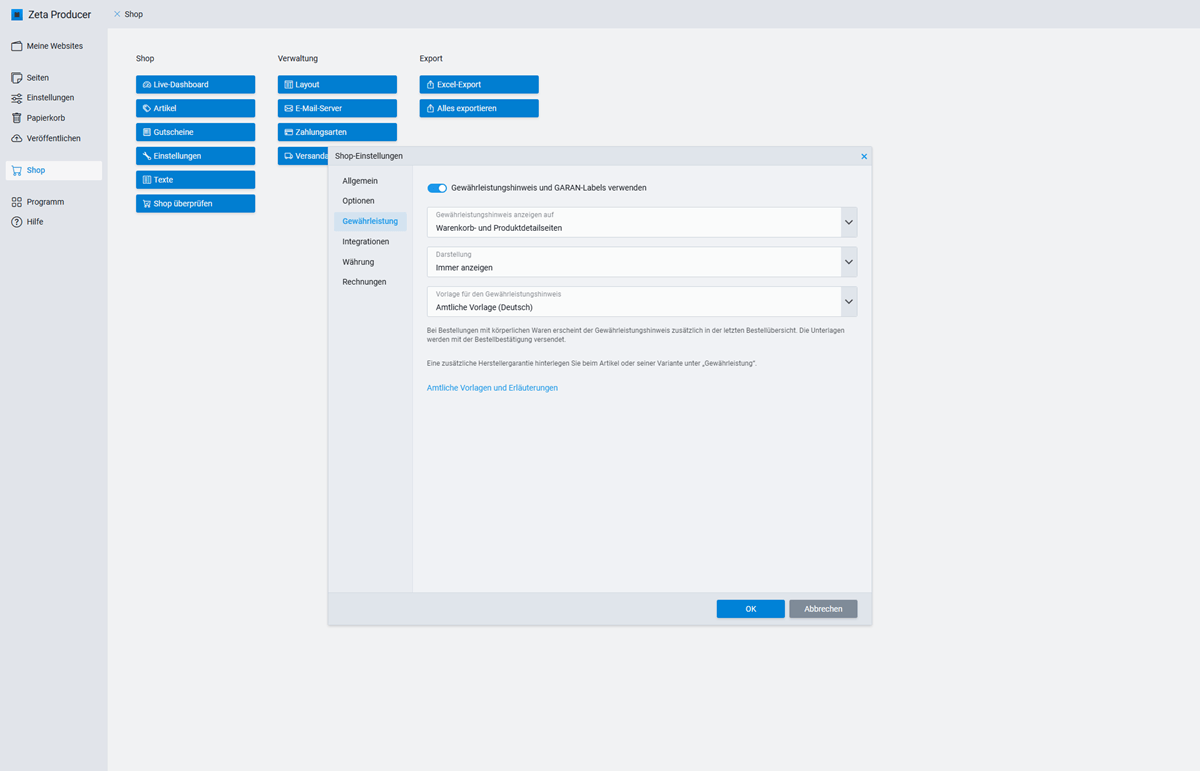
Task: Click the Programm grid icon
Action: (17, 202)
